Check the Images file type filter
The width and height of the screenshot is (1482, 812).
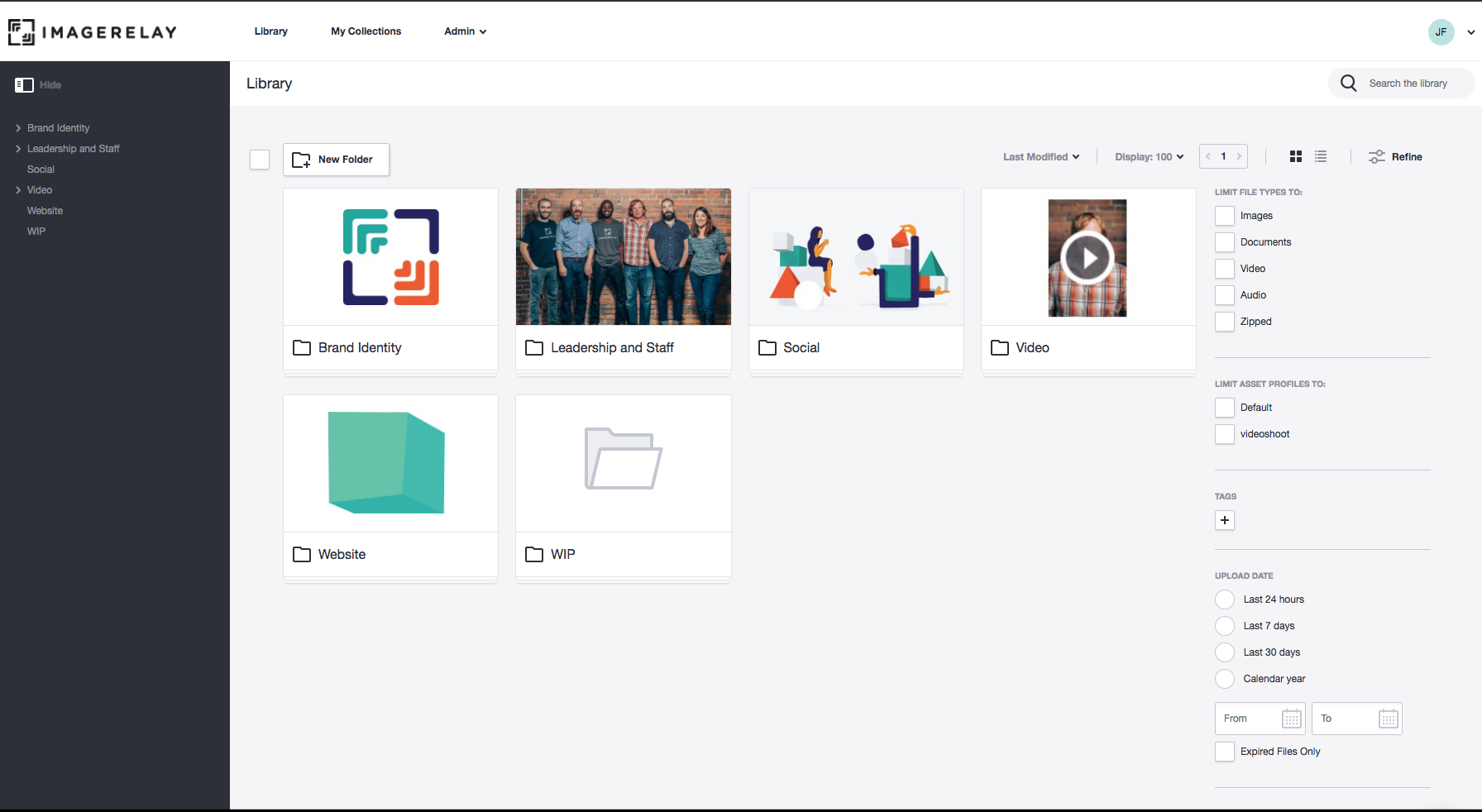coord(1225,216)
